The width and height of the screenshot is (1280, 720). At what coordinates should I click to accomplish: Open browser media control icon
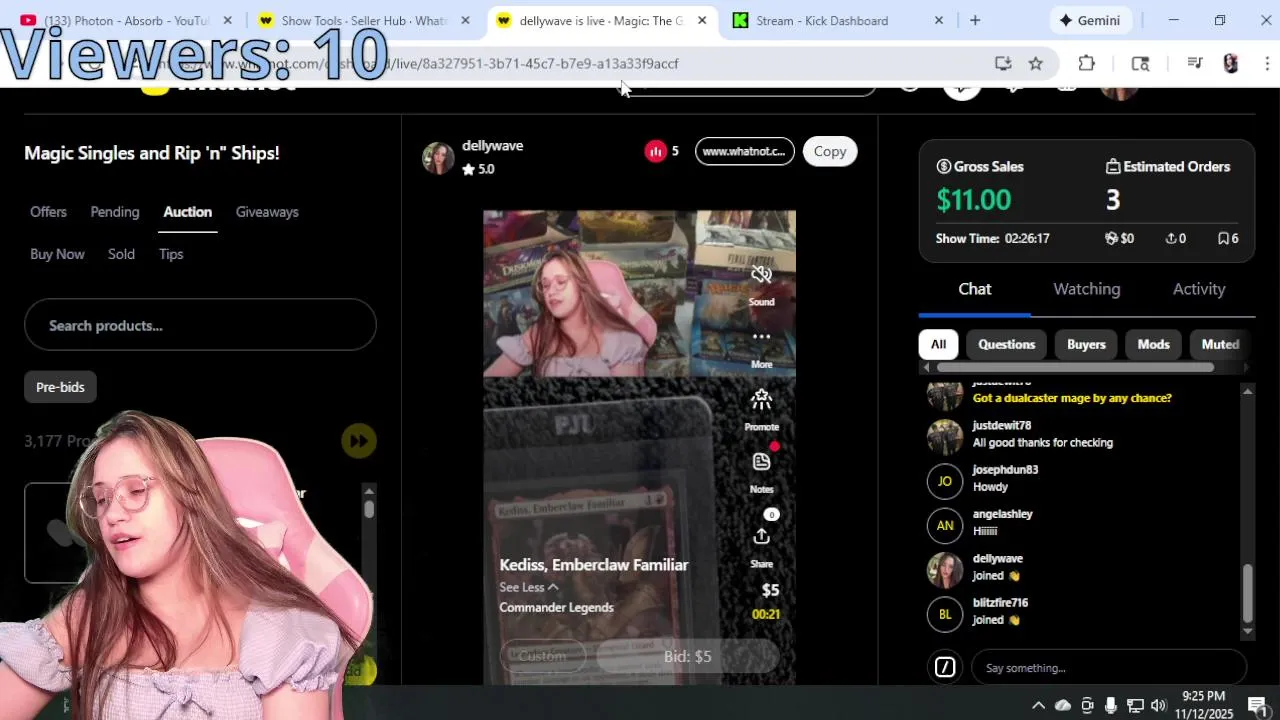1194,63
